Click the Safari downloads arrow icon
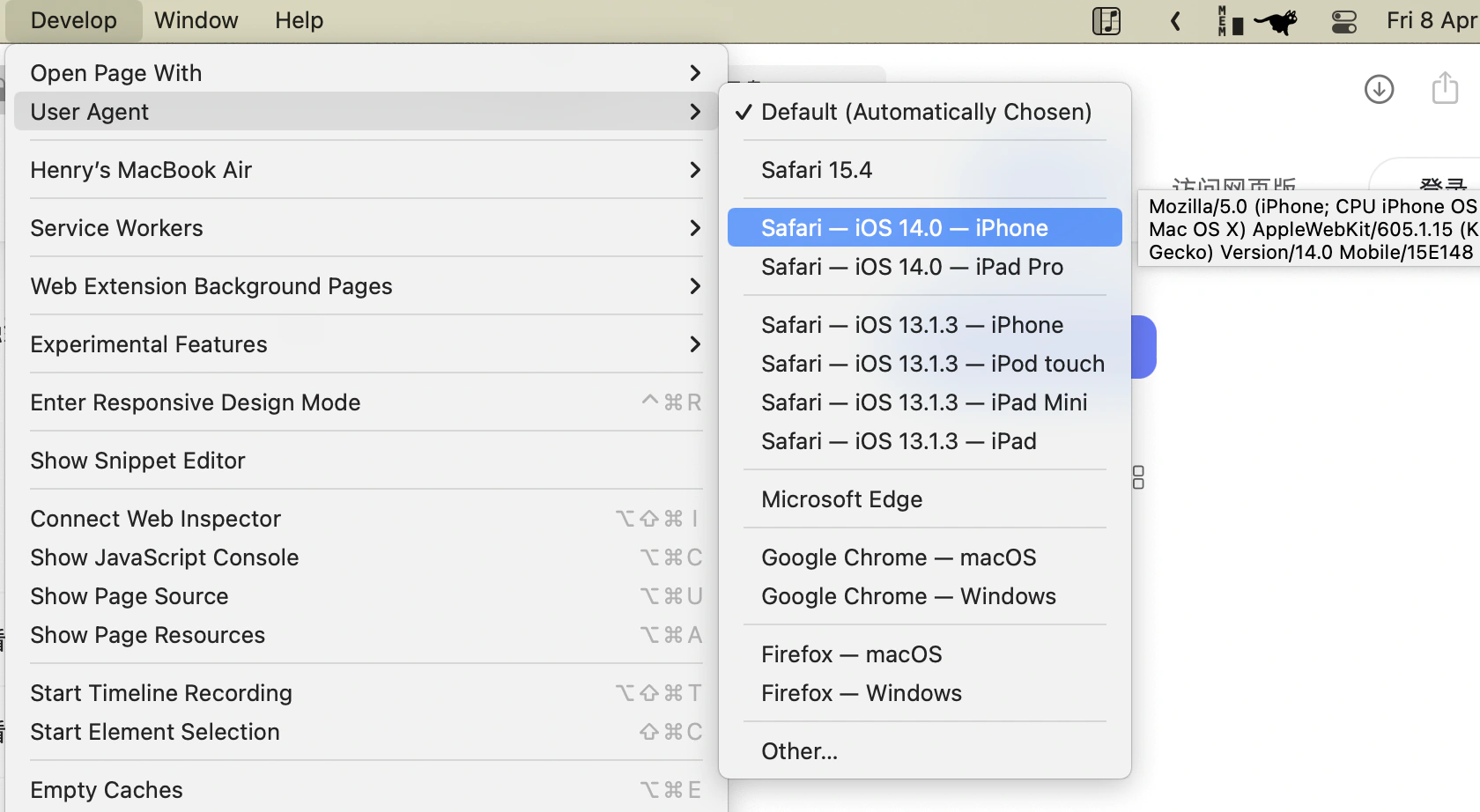Viewport: 1480px width, 812px height. coord(1379,89)
